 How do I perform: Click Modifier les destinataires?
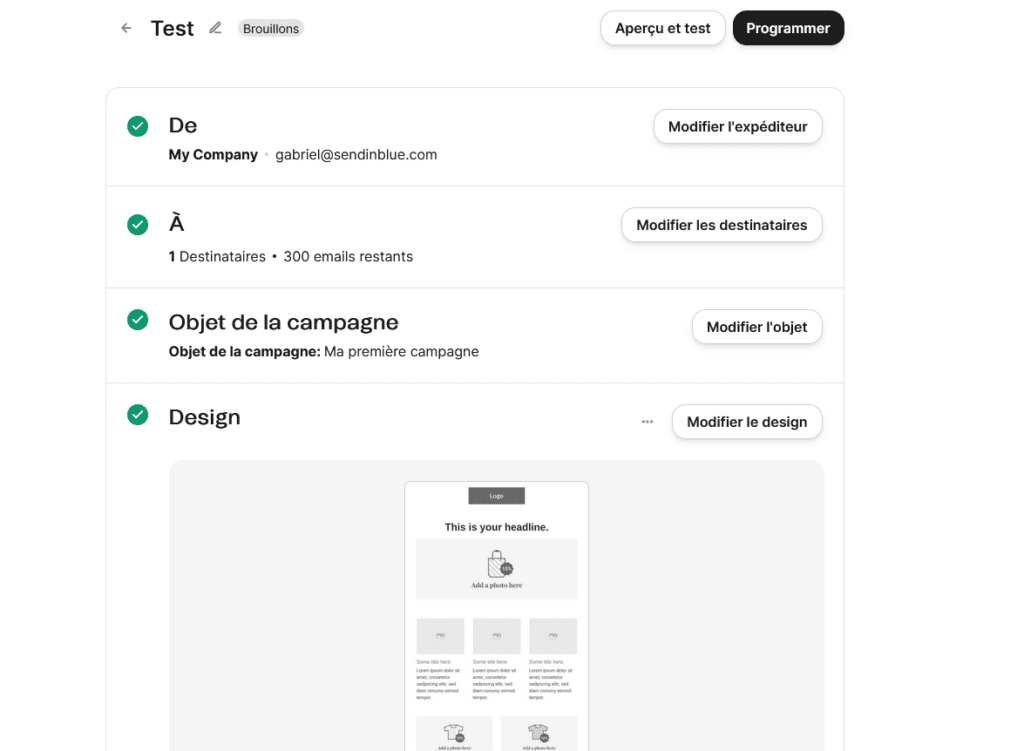pyautogui.click(x=722, y=225)
